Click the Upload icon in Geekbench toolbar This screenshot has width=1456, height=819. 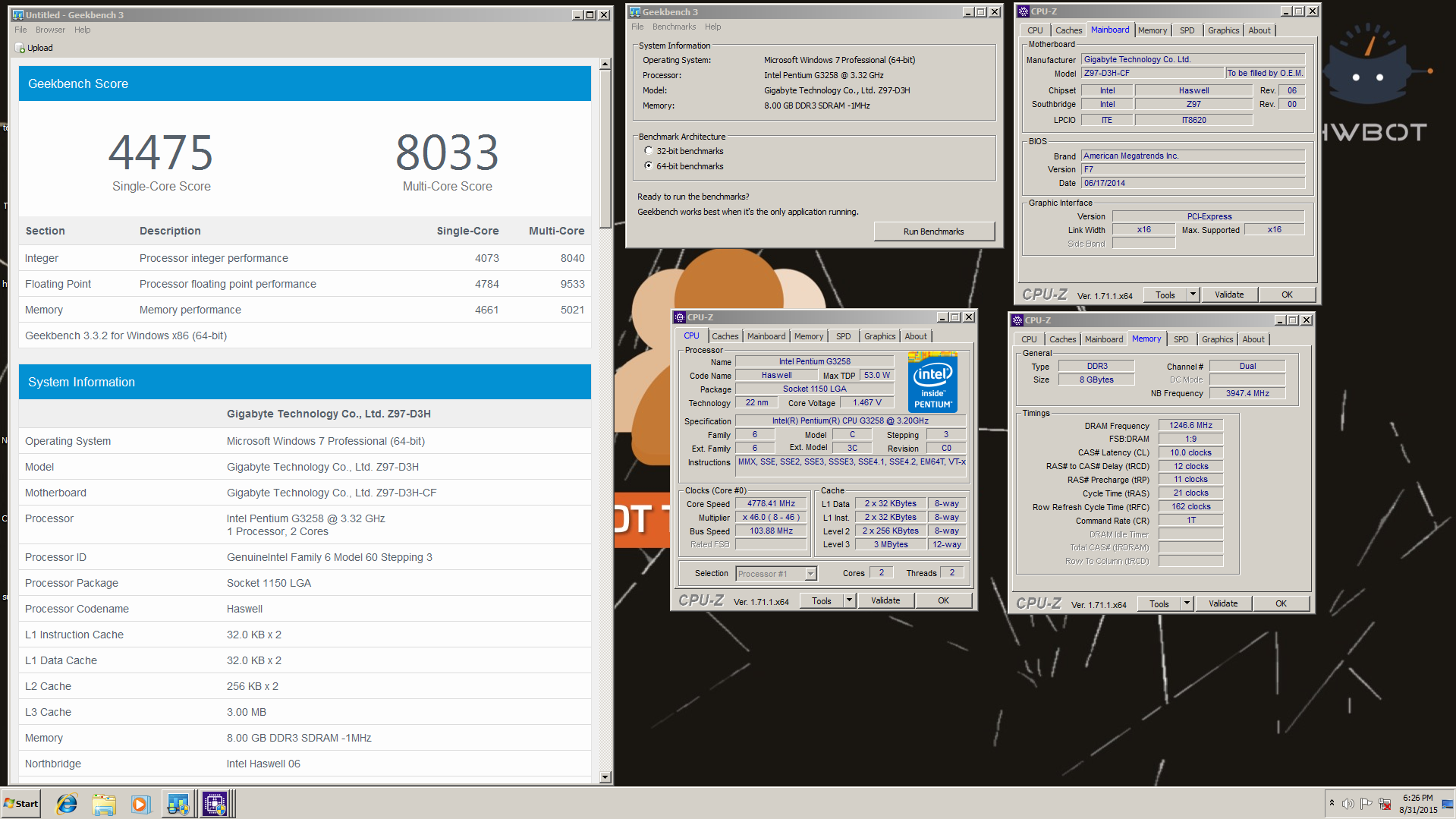(20, 48)
